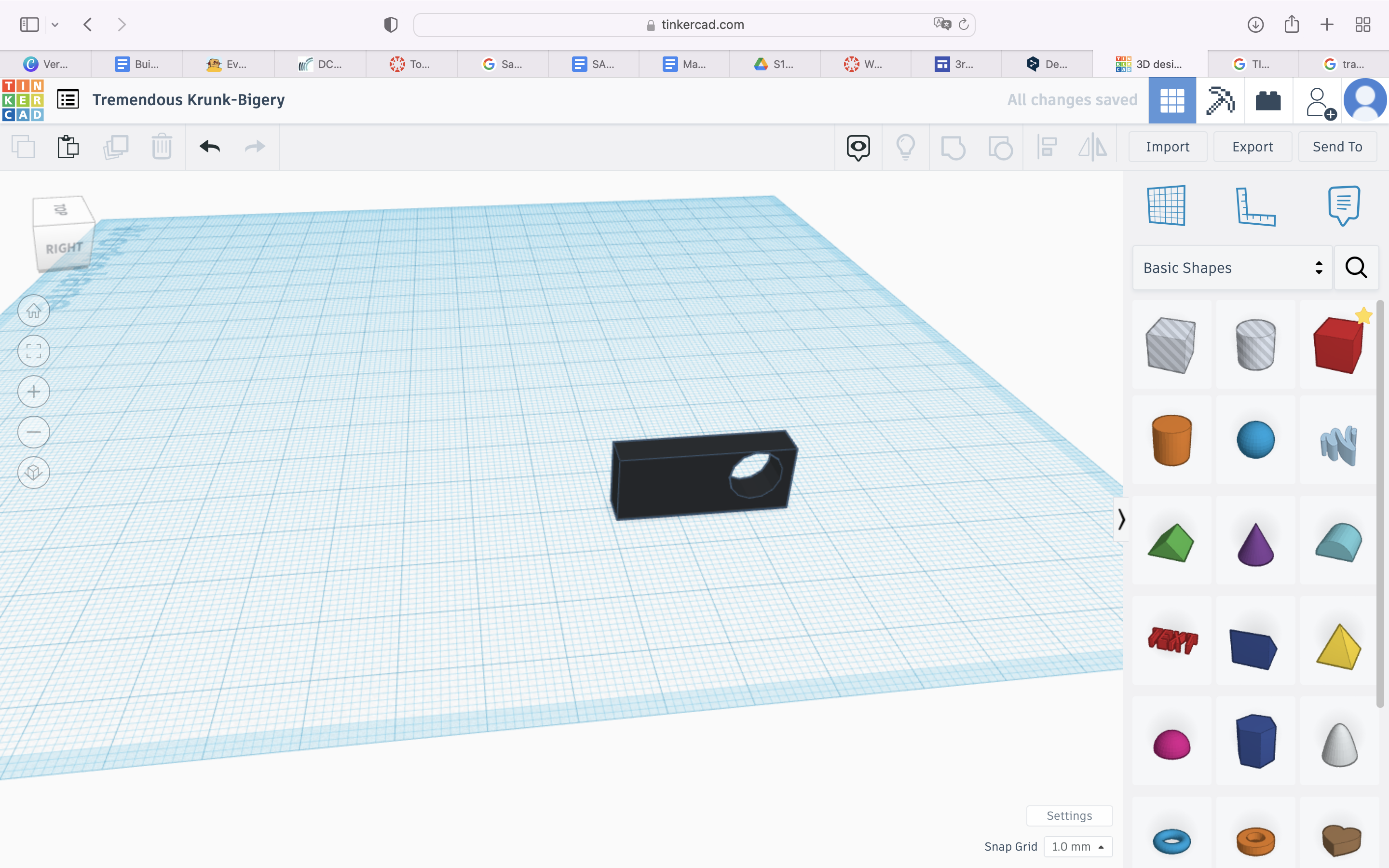Select the Workplane tool
This screenshot has width=1389, height=868.
(1166, 205)
